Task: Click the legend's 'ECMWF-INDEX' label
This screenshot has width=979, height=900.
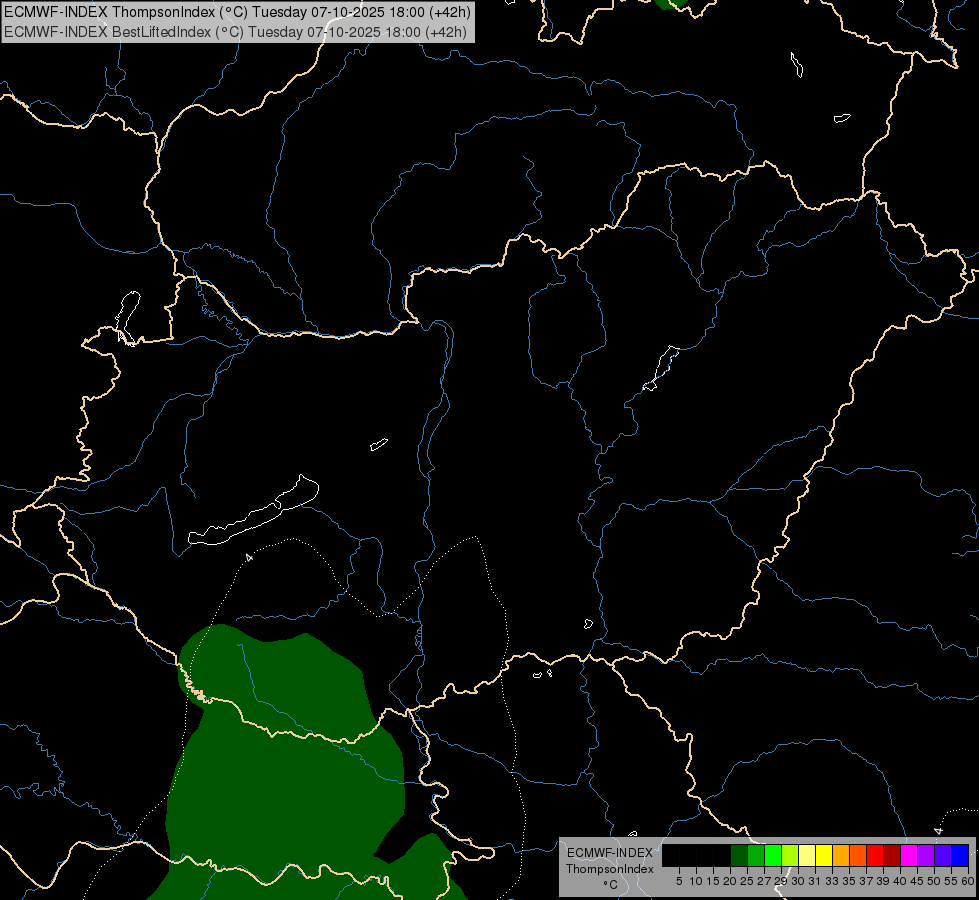Action: pos(609,853)
